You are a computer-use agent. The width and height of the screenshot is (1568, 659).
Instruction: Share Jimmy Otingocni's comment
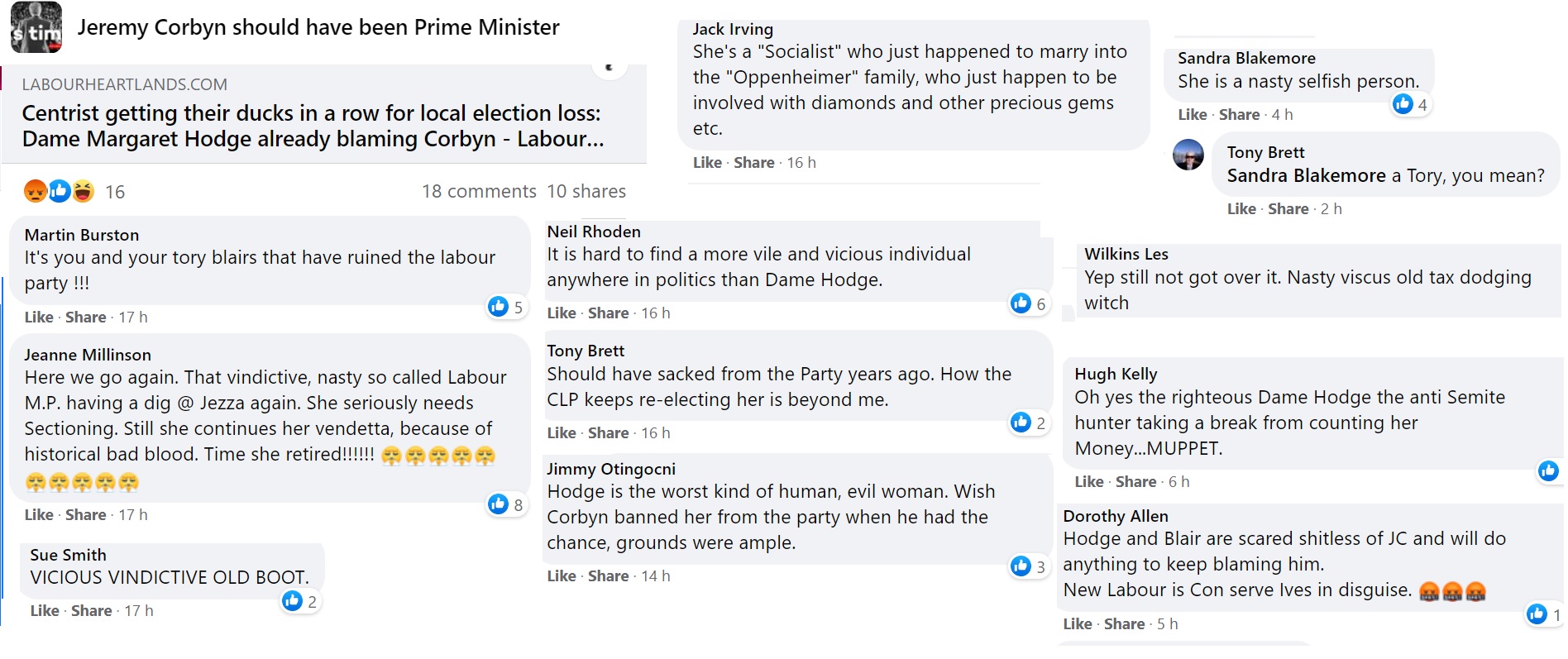coord(608,576)
